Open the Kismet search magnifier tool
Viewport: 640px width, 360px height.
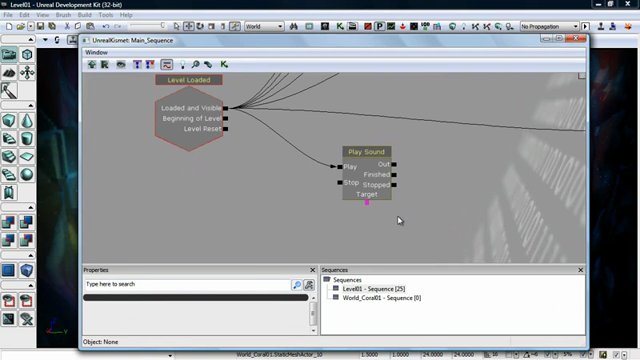(x=196, y=64)
